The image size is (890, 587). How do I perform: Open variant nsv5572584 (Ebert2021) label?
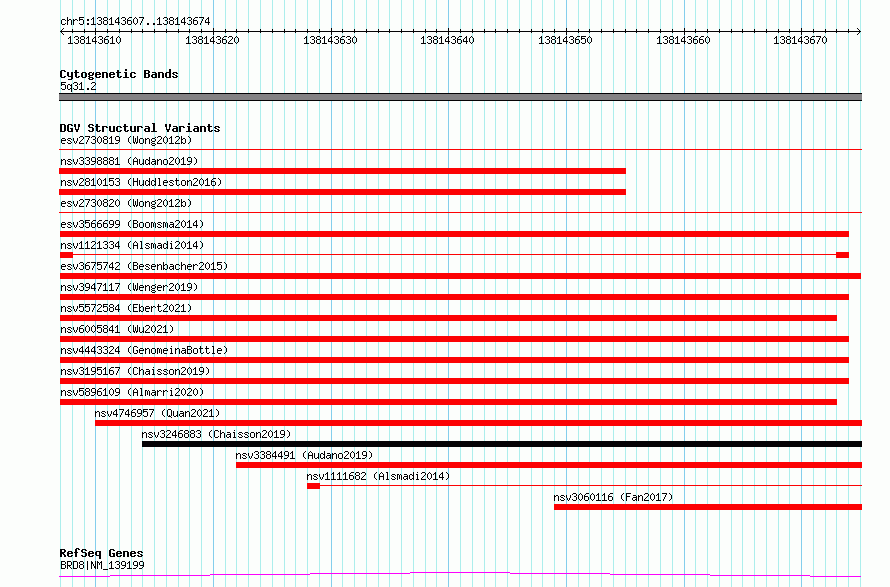(126, 308)
